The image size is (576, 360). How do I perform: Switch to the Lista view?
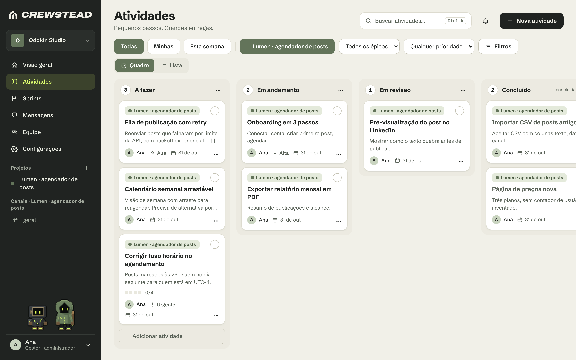click(172, 65)
